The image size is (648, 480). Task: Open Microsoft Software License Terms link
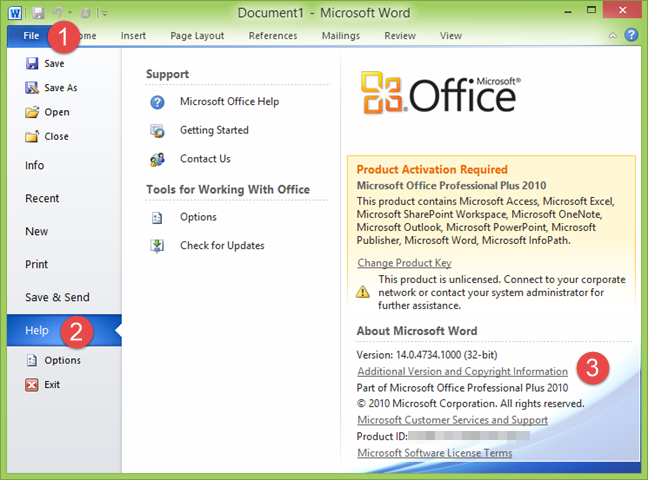(x=435, y=453)
